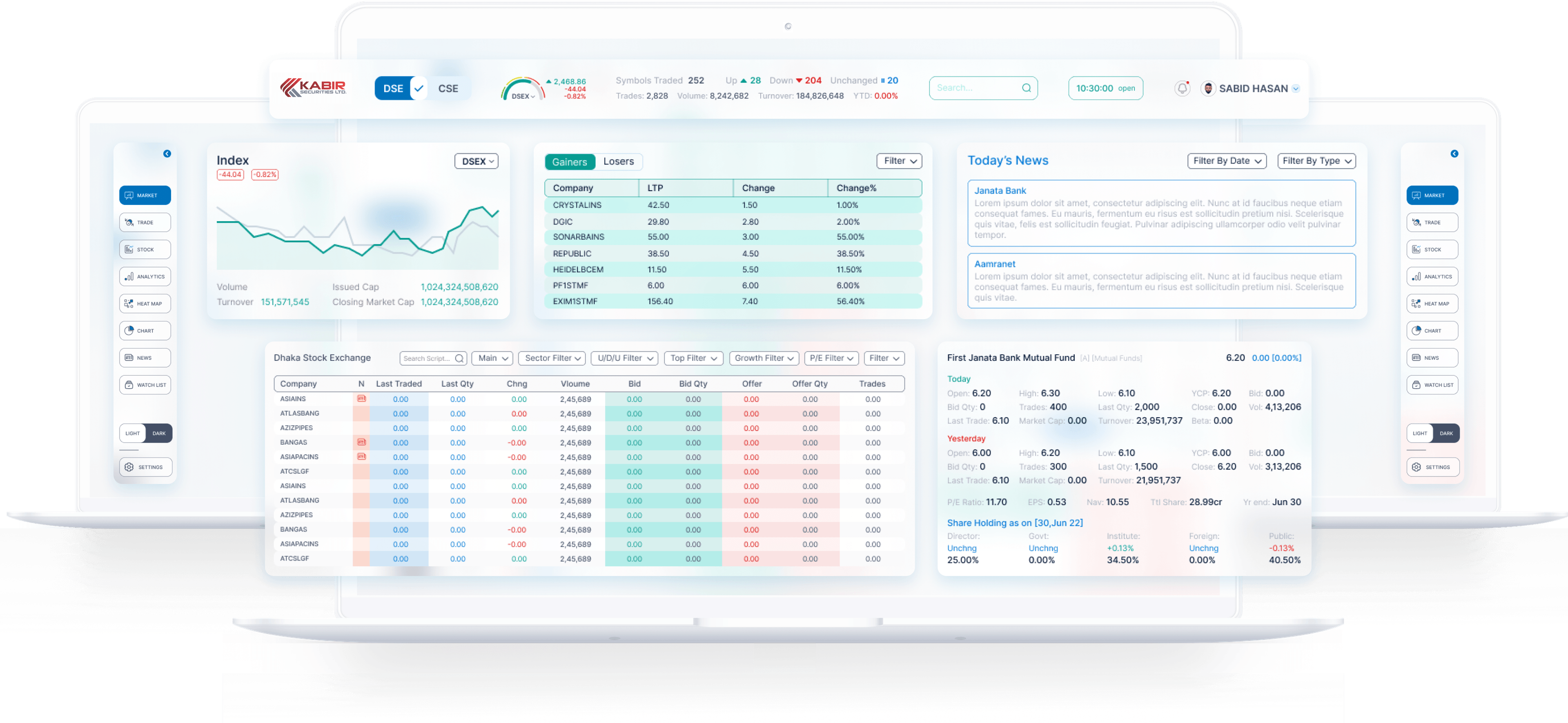Viewport: 1568px width, 723px height.
Task: Click the Sabid Hasan profile avatar
Action: [1208, 88]
